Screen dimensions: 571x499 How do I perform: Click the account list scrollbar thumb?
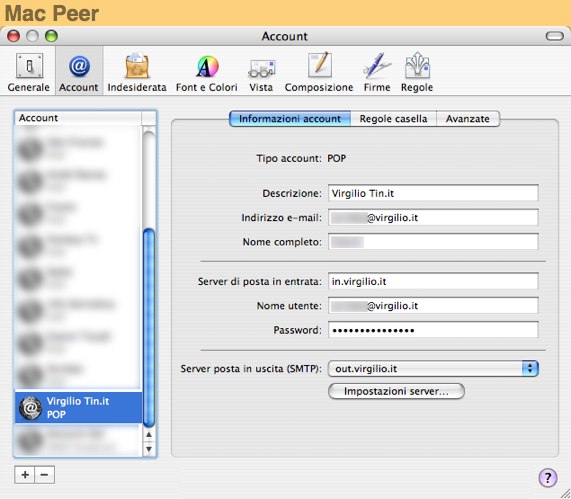point(149,327)
